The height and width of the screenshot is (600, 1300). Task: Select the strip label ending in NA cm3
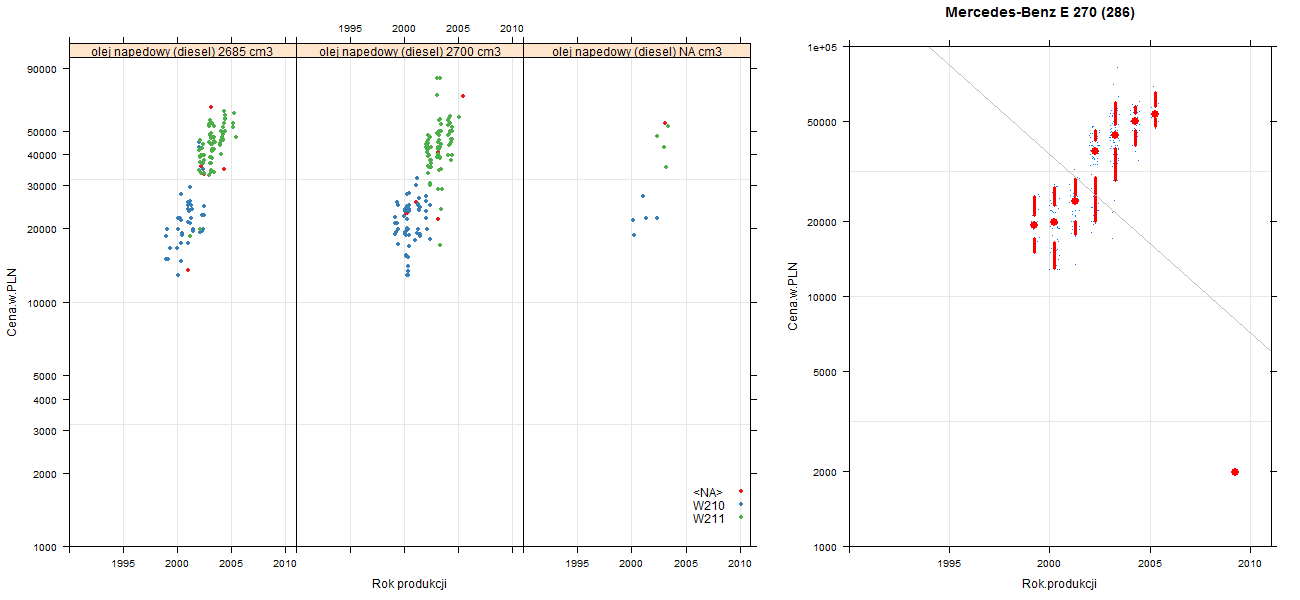coord(637,51)
